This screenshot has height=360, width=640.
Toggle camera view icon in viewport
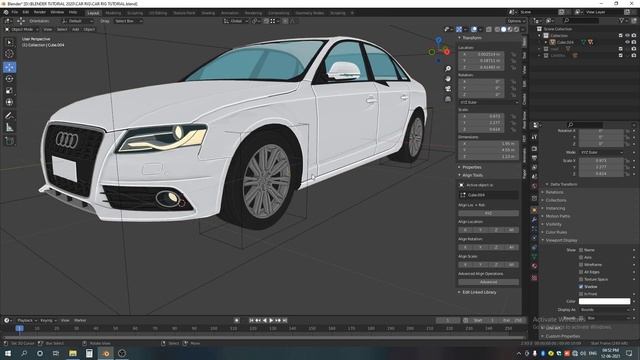[x=448, y=89]
